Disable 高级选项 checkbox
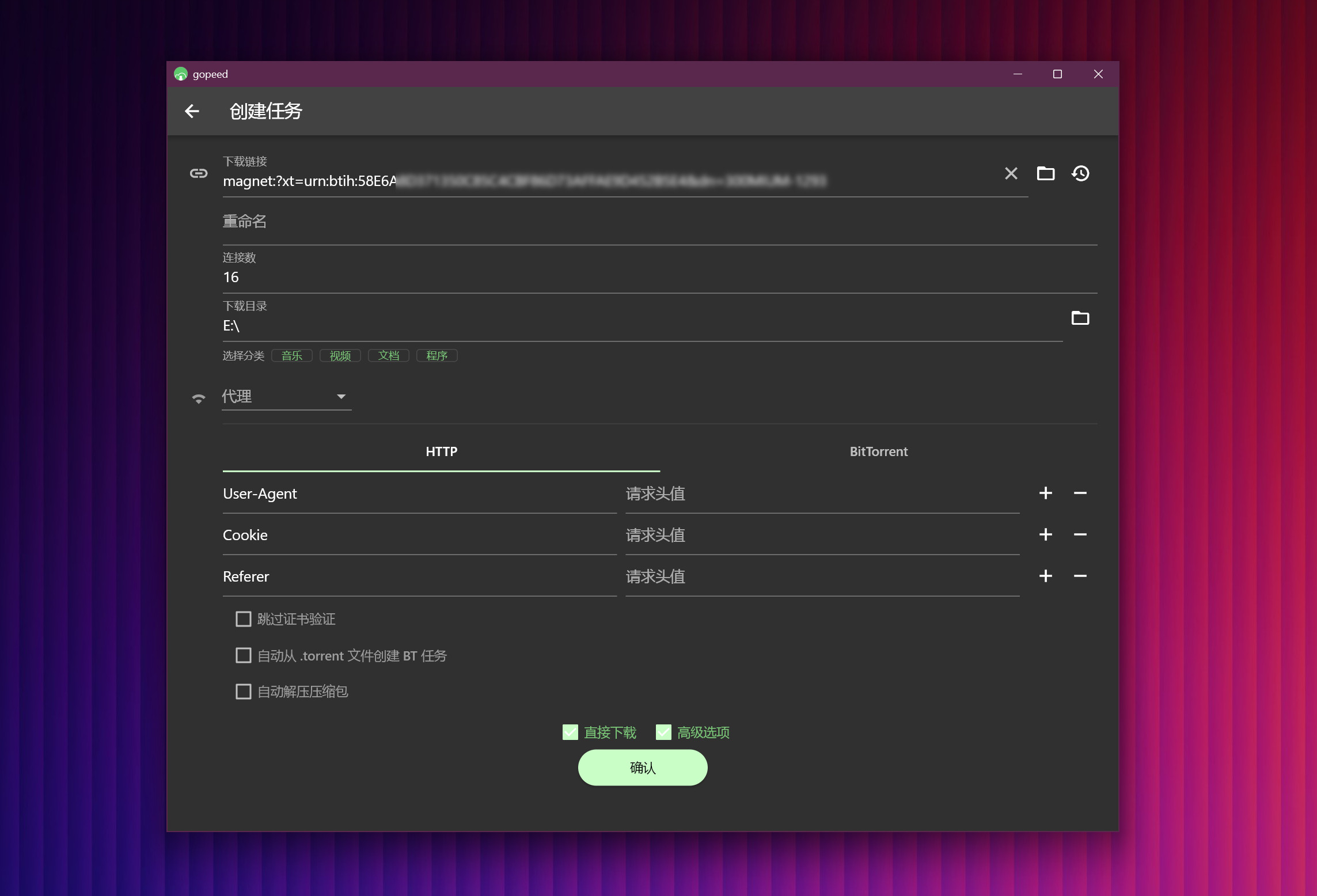 (663, 732)
